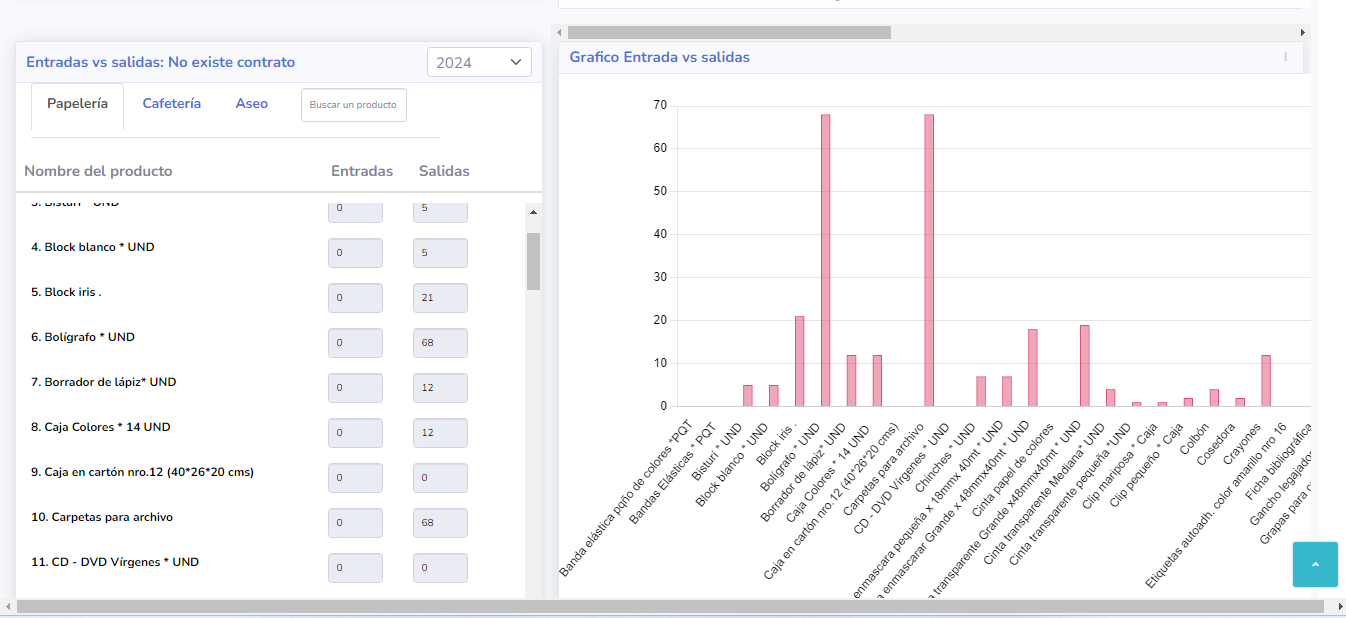Switch to the Papelería tab
The height and width of the screenshot is (618, 1346).
[x=77, y=104]
